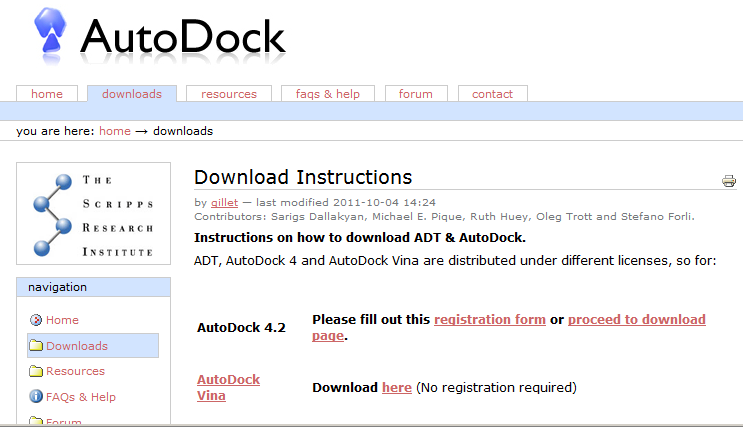Screen dimensions: 743x427
Task: Click the 'here' download link
Action: (x=396, y=387)
